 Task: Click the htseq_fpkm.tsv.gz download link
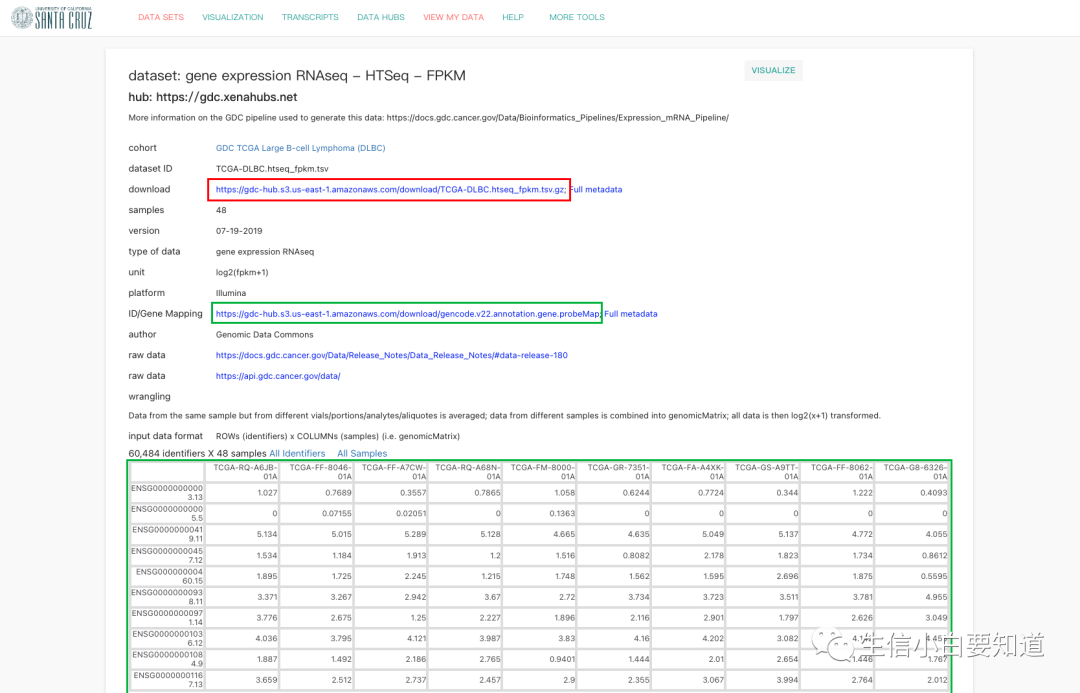390,189
